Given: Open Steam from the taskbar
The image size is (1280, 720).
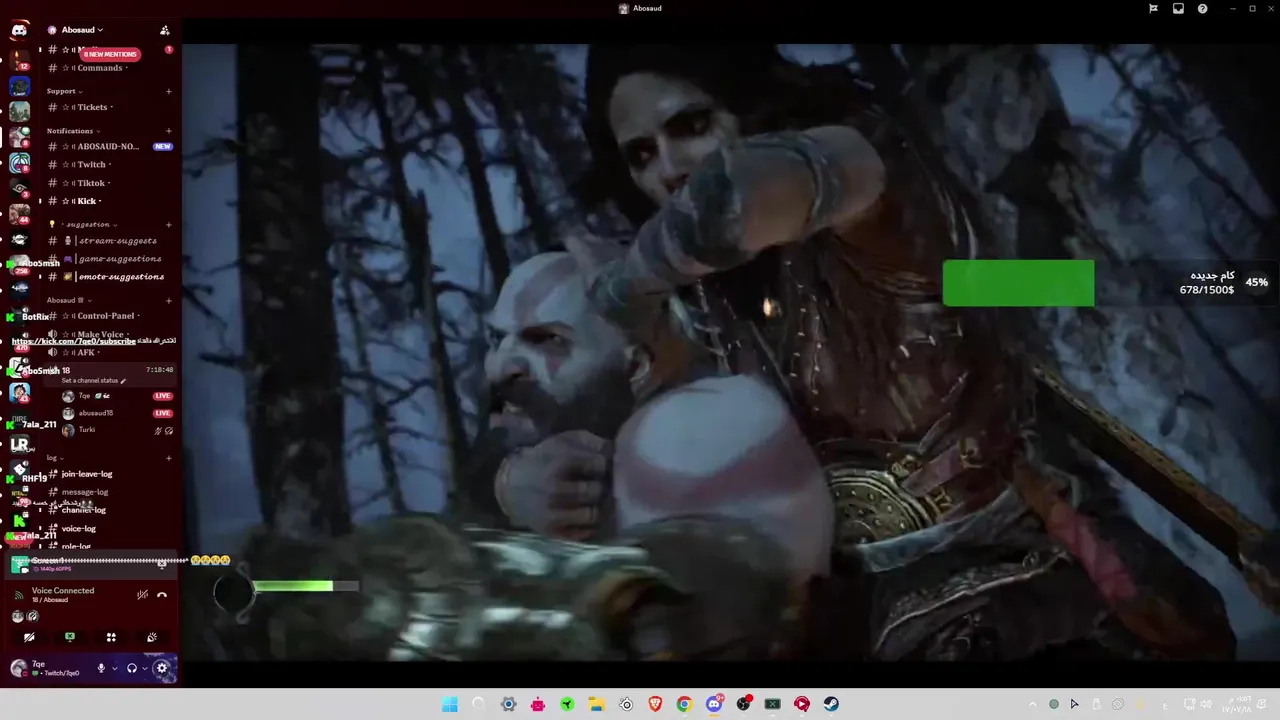Looking at the screenshot, I should pos(831,704).
